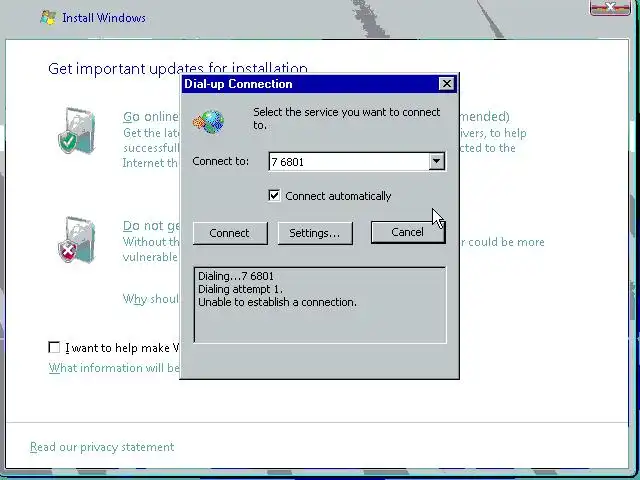Click the Windows flag icon in title bar
This screenshot has width=640, height=480.
click(48, 18)
